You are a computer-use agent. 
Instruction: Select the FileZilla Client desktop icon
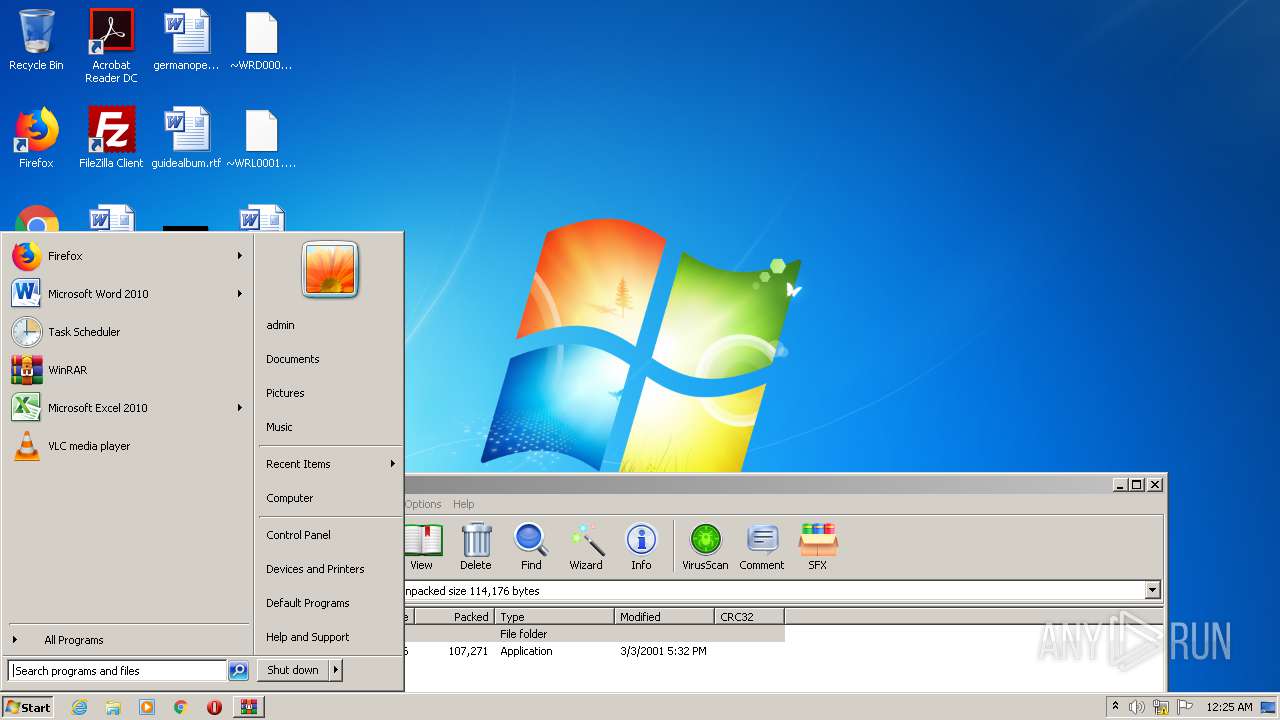point(111,137)
